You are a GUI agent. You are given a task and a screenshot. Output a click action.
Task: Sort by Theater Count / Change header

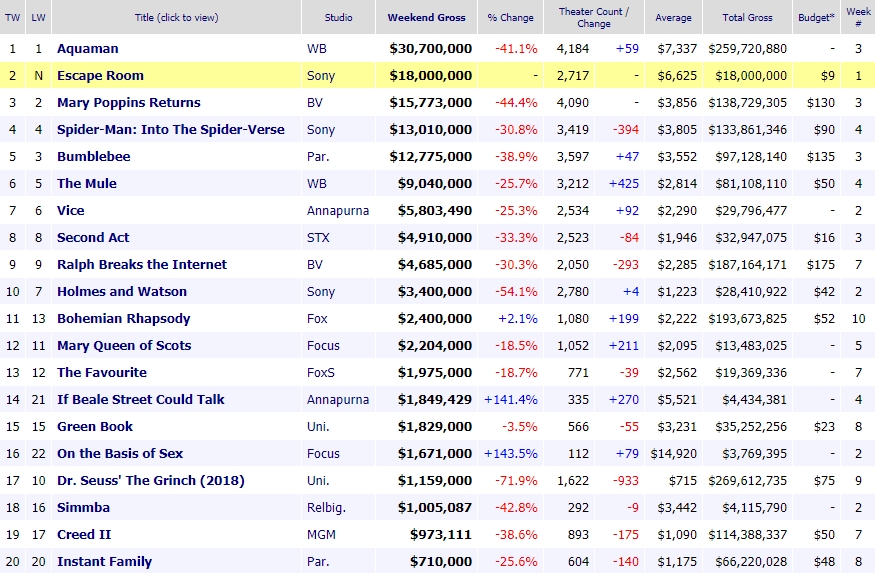[594, 17]
